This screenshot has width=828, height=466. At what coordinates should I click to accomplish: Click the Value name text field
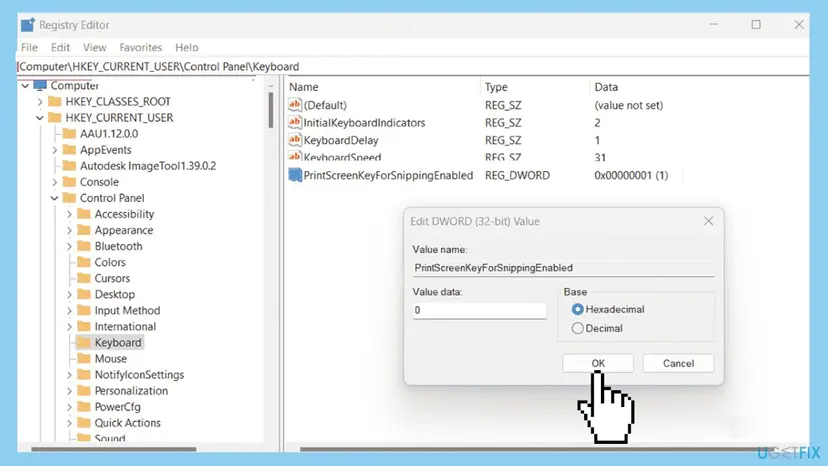coord(563,268)
